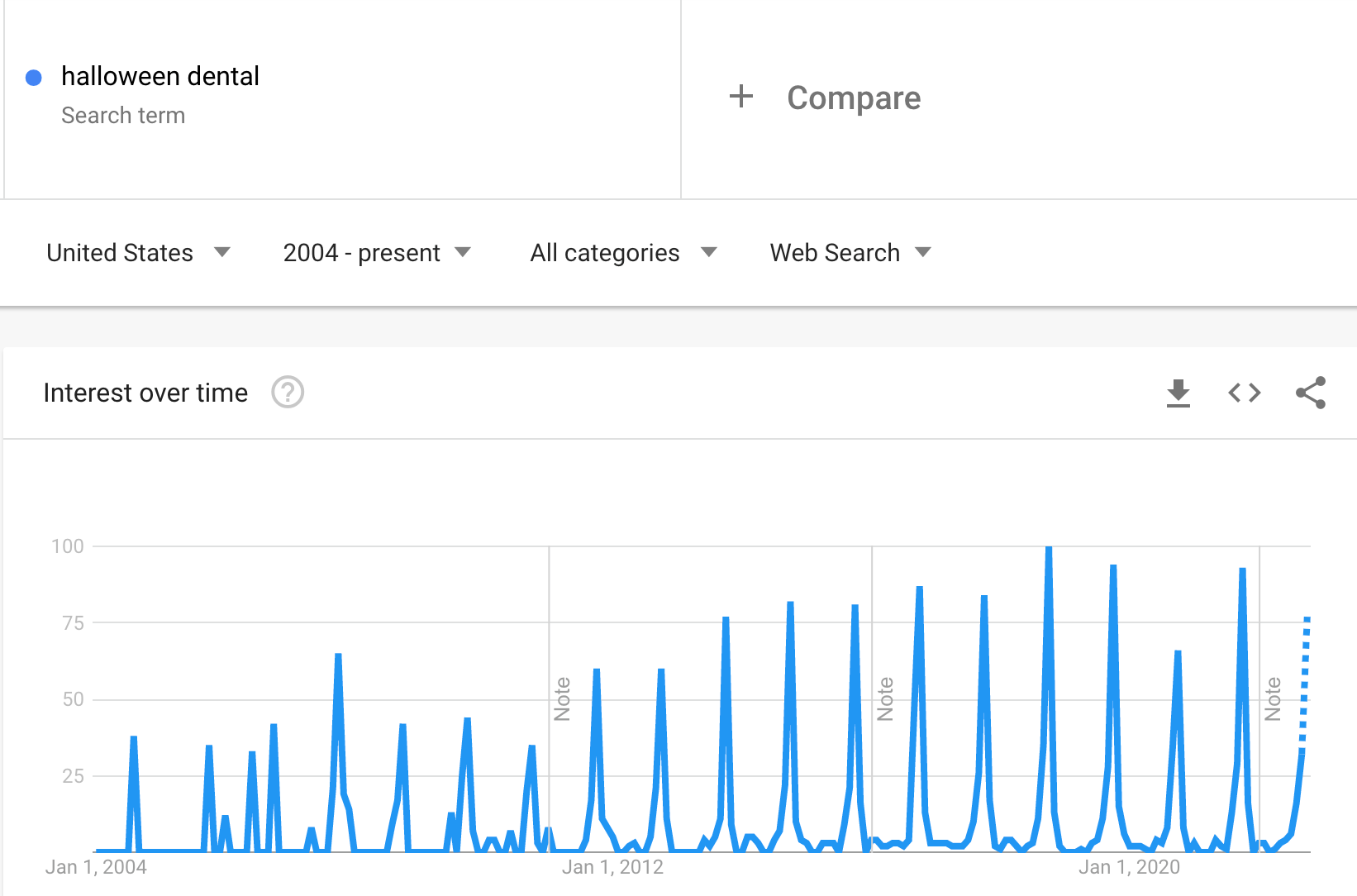Click the Search term label
The height and width of the screenshot is (896, 1357).
(x=123, y=116)
